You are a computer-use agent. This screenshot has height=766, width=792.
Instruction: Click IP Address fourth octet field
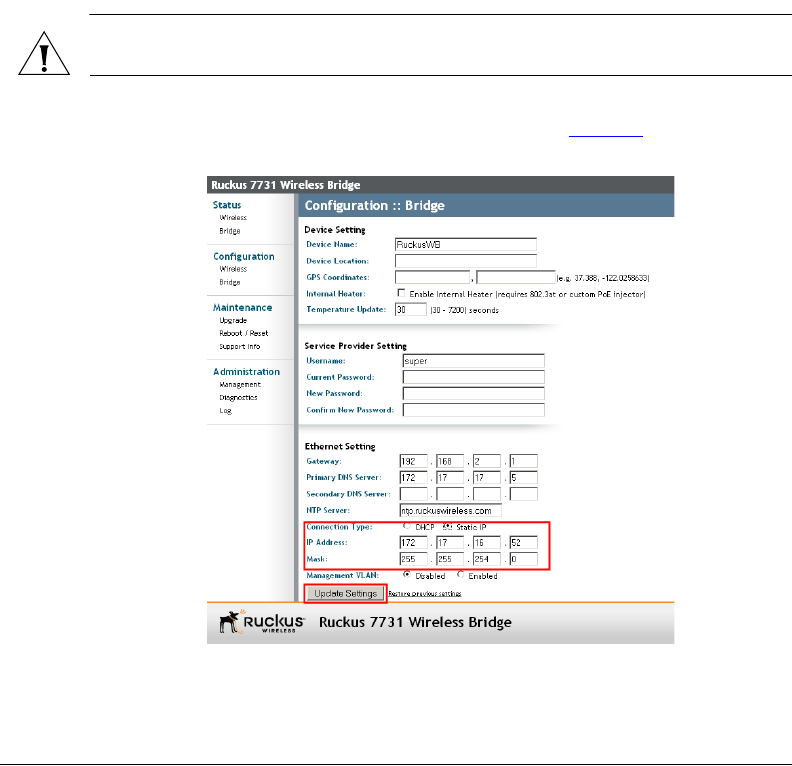point(524,543)
